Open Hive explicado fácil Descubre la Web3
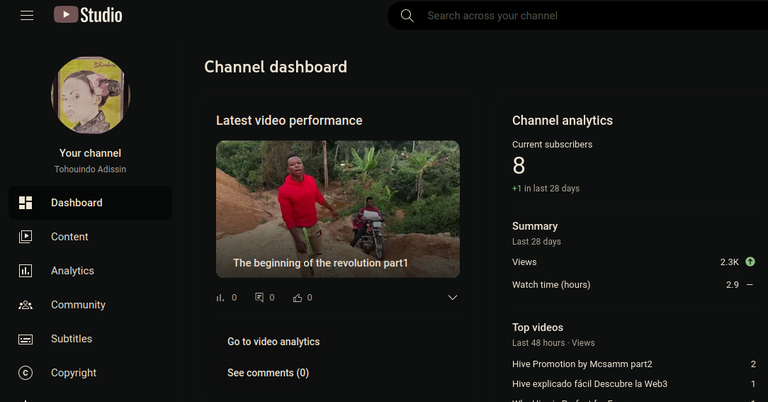 coord(590,384)
